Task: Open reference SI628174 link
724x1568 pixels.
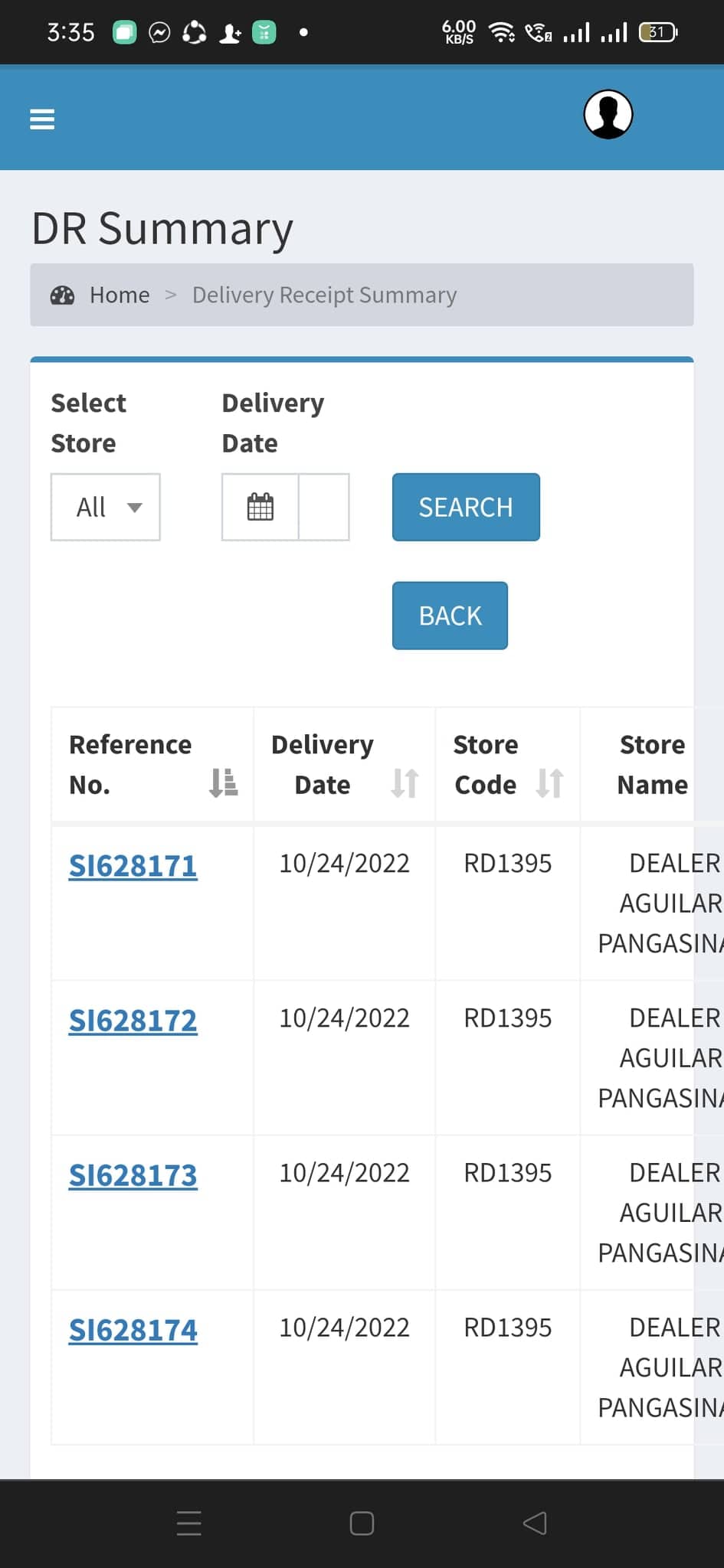Action: [x=133, y=1330]
